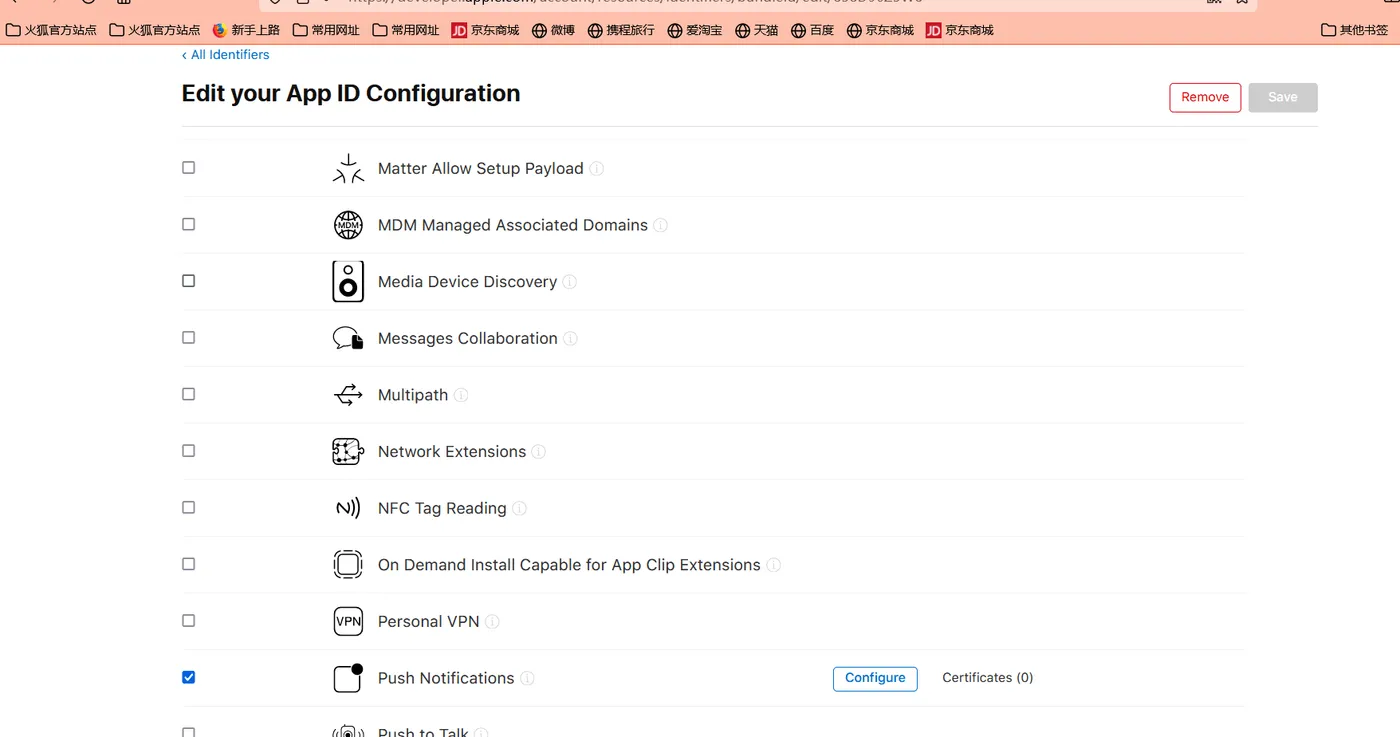Click the MDM Managed Associated Domains icon

pos(348,225)
